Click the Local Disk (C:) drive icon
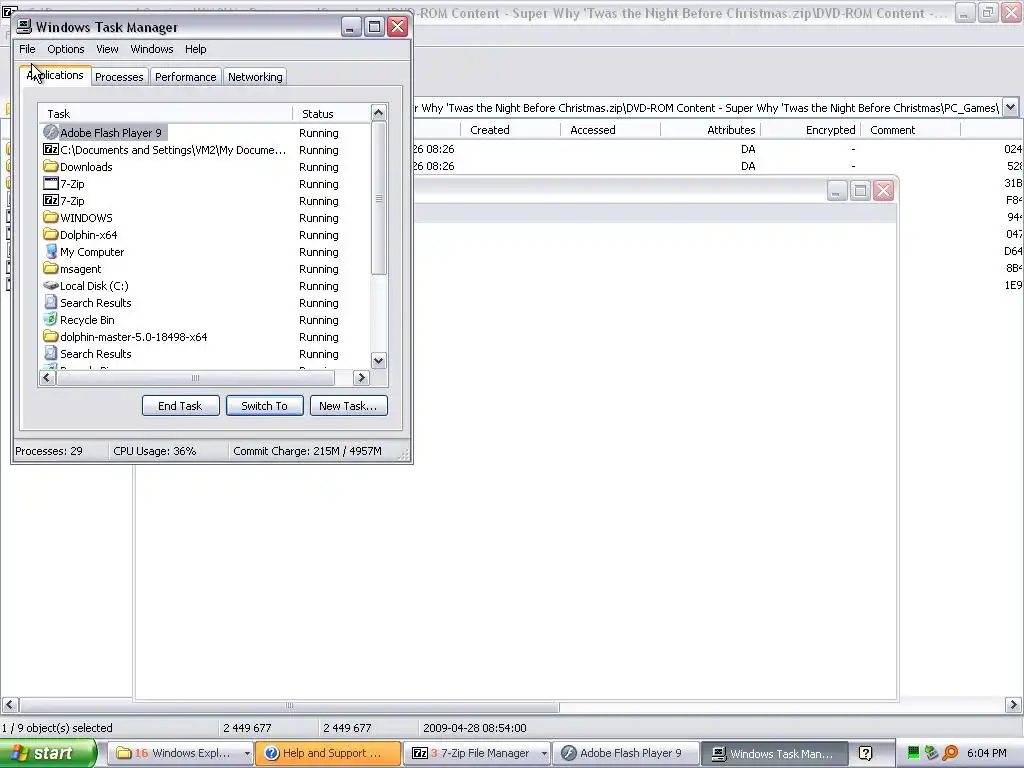The height and width of the screenshot is (768, 1024). click(51, 285)
